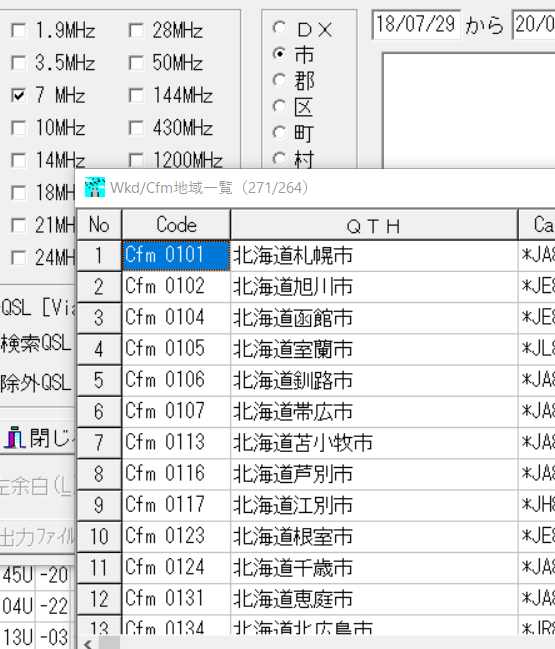Select cell Cfm 0101
The image size is (555, 649).
(x=176, y=255)
